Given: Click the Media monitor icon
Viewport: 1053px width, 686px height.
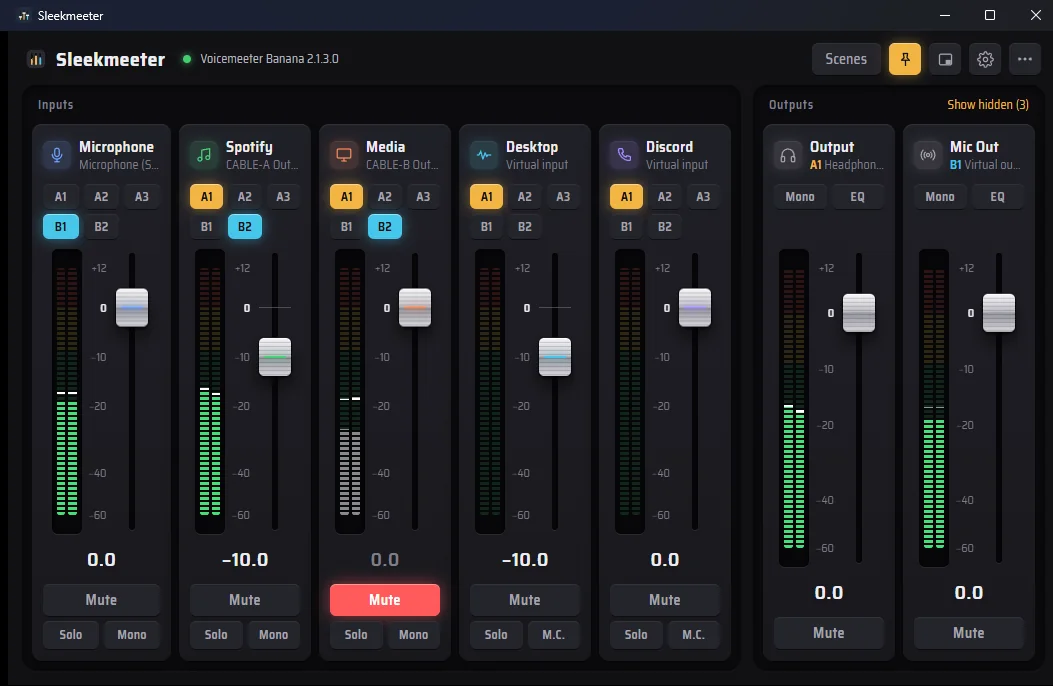Looking at the screenshot, I should 344,155.
